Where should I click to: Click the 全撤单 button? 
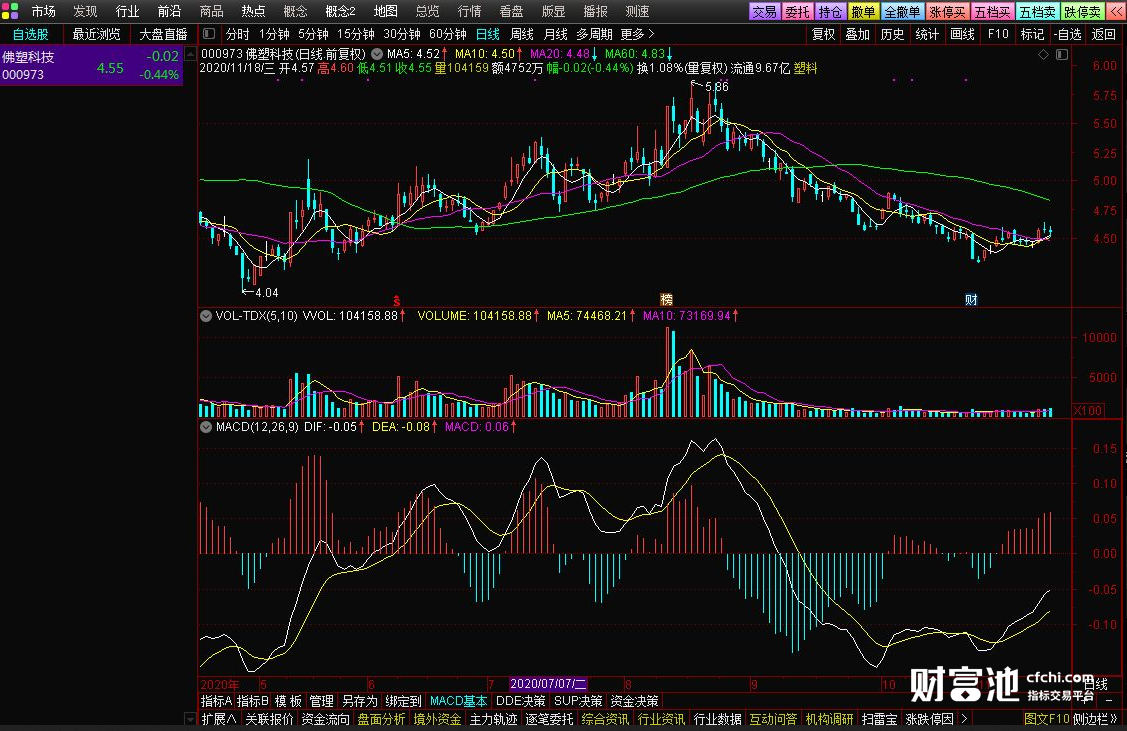901,12
